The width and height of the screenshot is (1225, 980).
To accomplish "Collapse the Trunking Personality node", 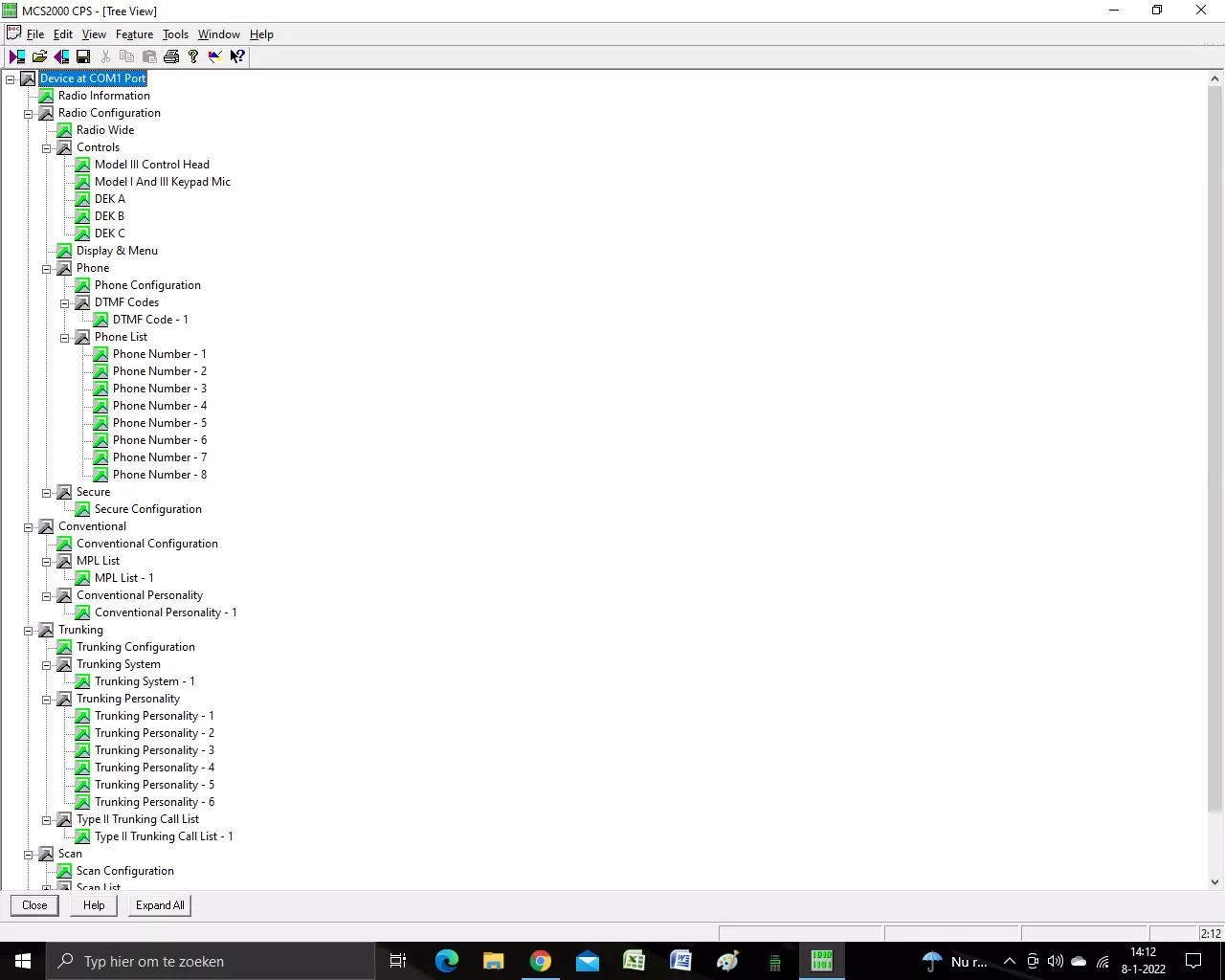I will click(47, 700).
